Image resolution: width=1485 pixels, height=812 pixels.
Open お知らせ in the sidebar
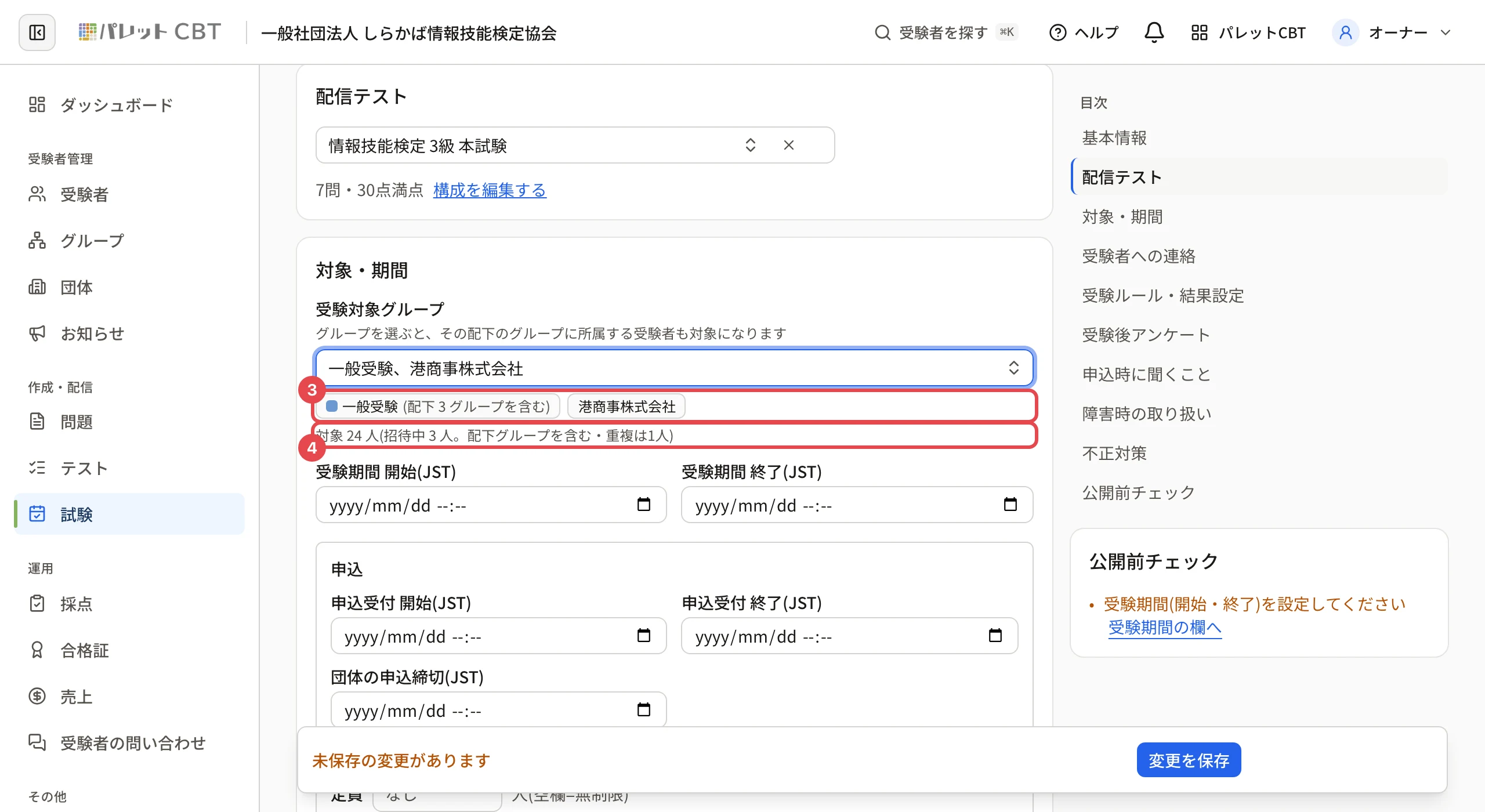pos(129,333)
